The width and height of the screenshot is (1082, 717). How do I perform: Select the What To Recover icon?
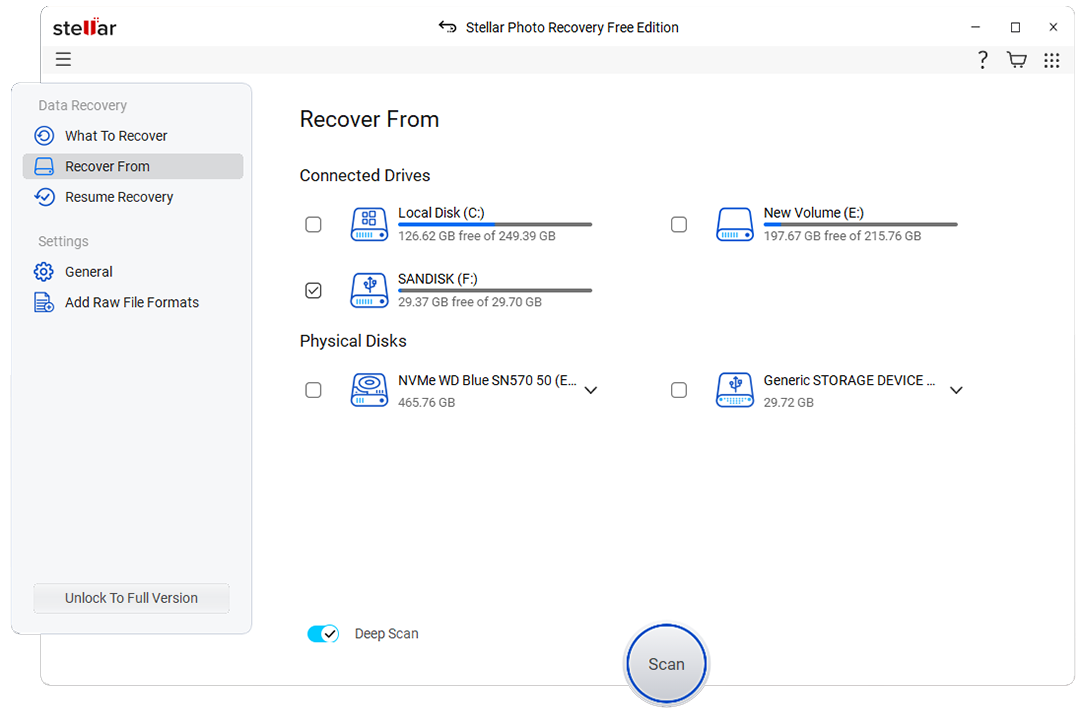click(x=44, y=135)
